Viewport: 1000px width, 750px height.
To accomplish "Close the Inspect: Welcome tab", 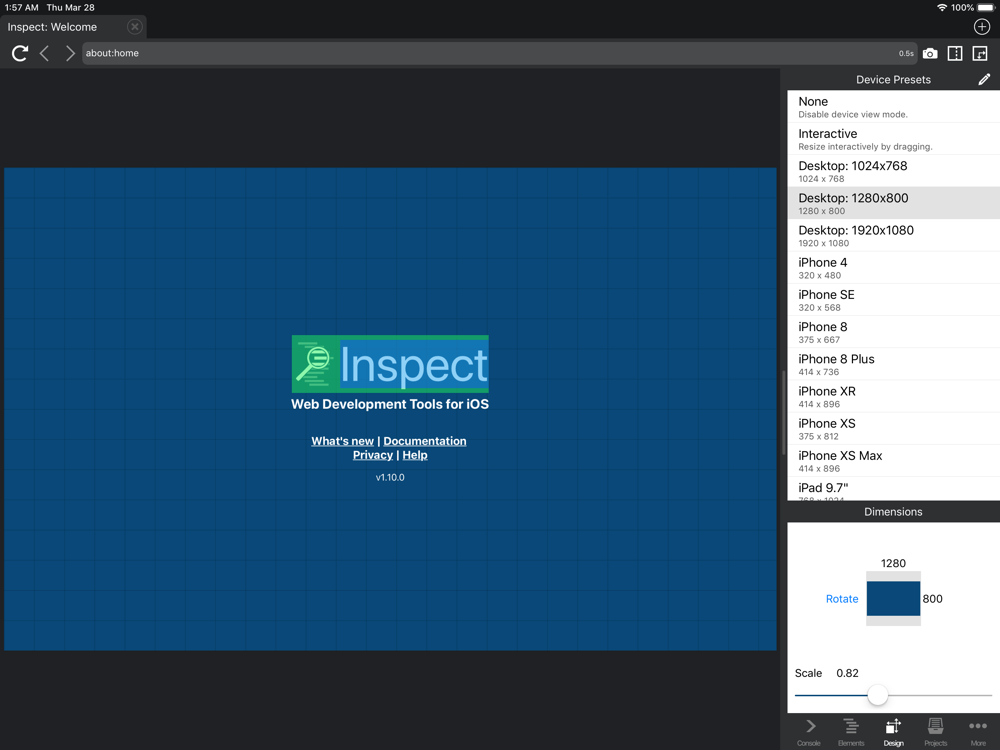I will pyautogui.click(x=134, y=27).
